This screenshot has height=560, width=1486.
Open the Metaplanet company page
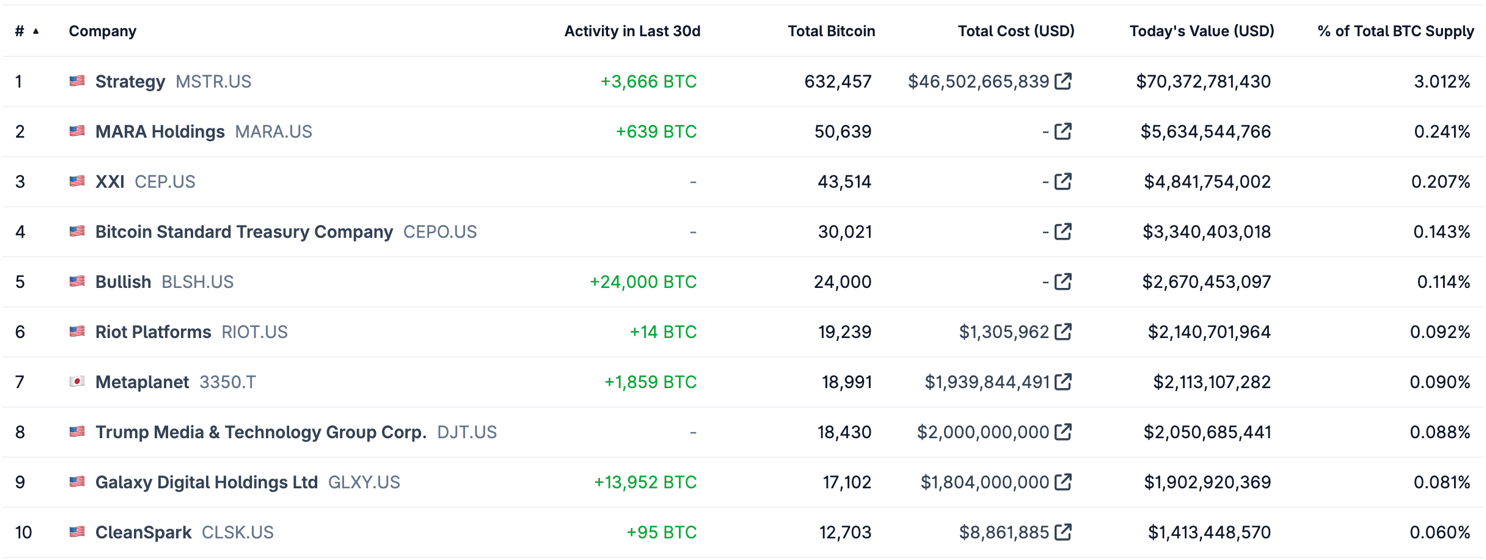tap(142, 382)
